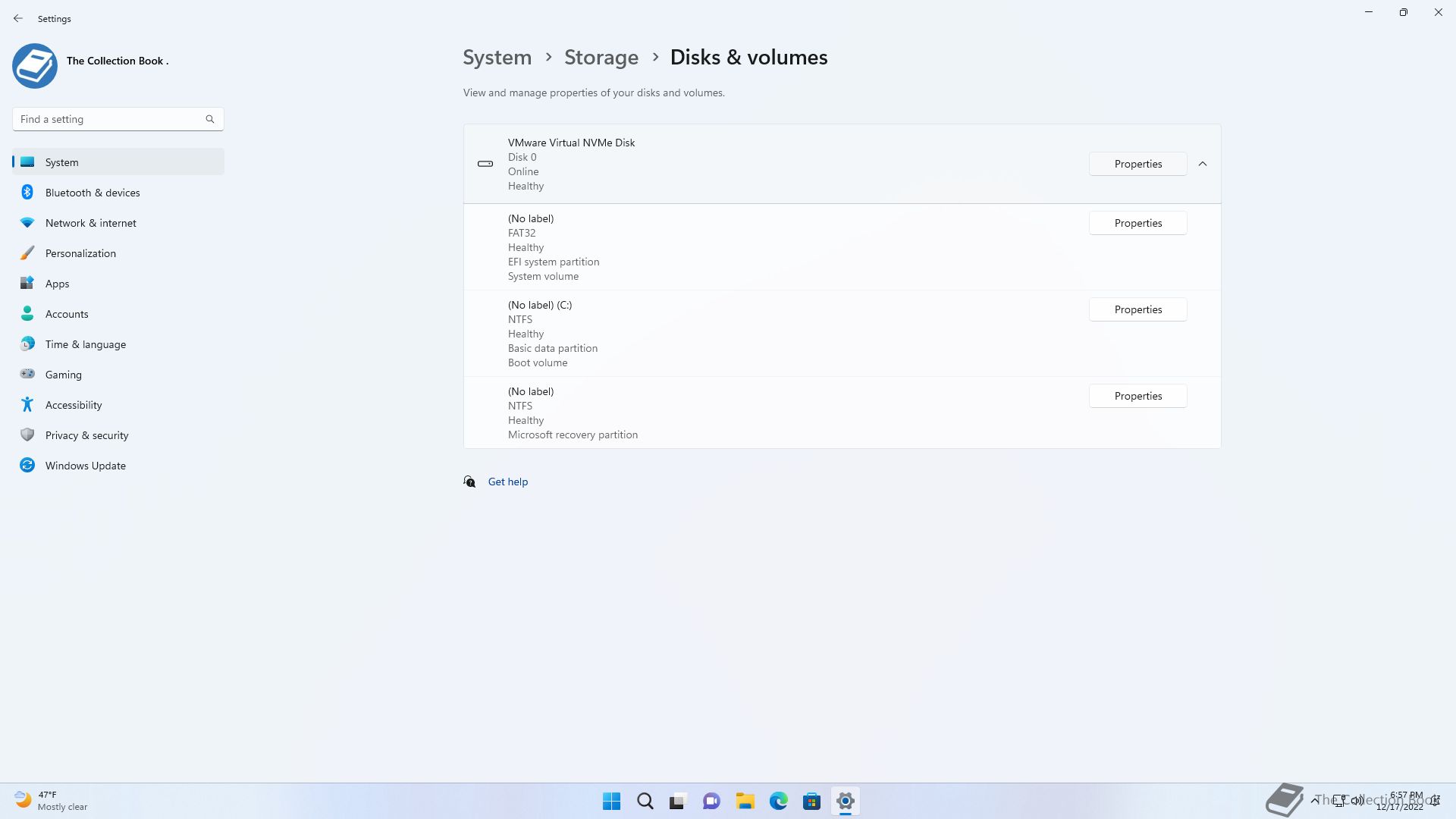Click the Personalization paintbrush icon
The width and height of the screenshot is (1456, 819).
[x=27, y=253]
